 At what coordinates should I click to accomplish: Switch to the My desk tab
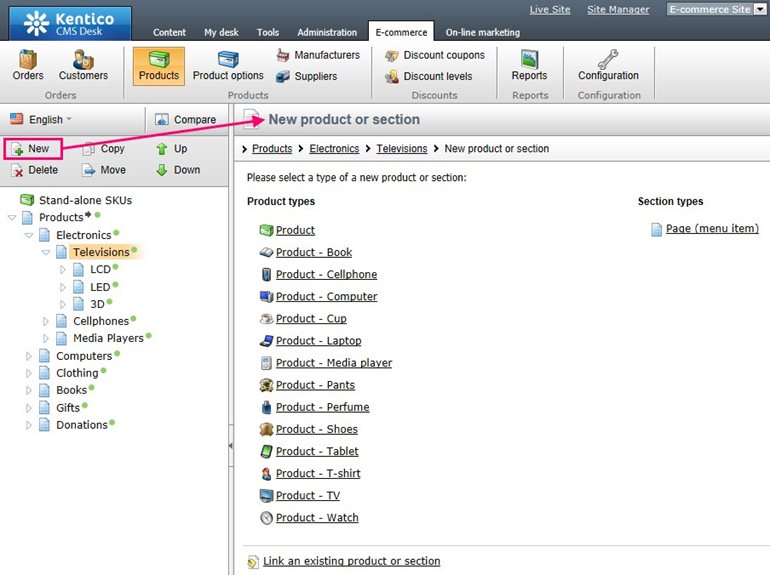coord(221,32)
